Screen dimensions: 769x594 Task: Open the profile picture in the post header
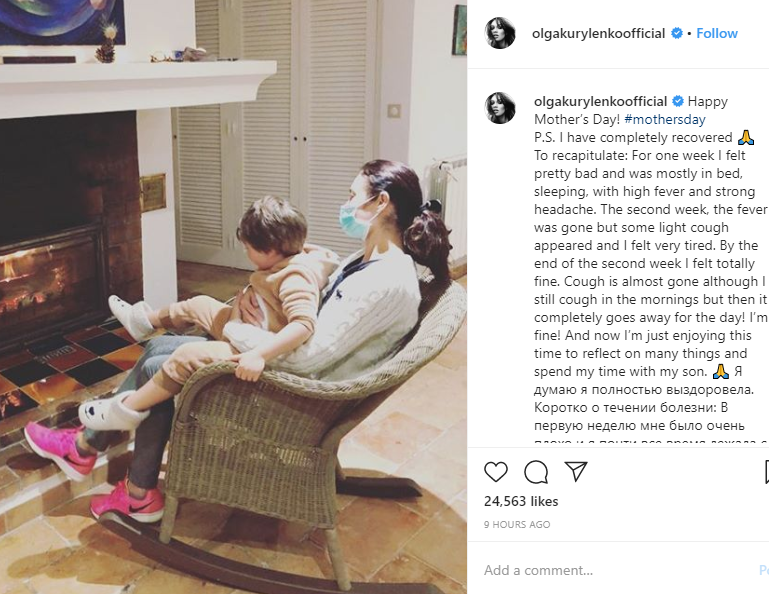click(500, 33)
